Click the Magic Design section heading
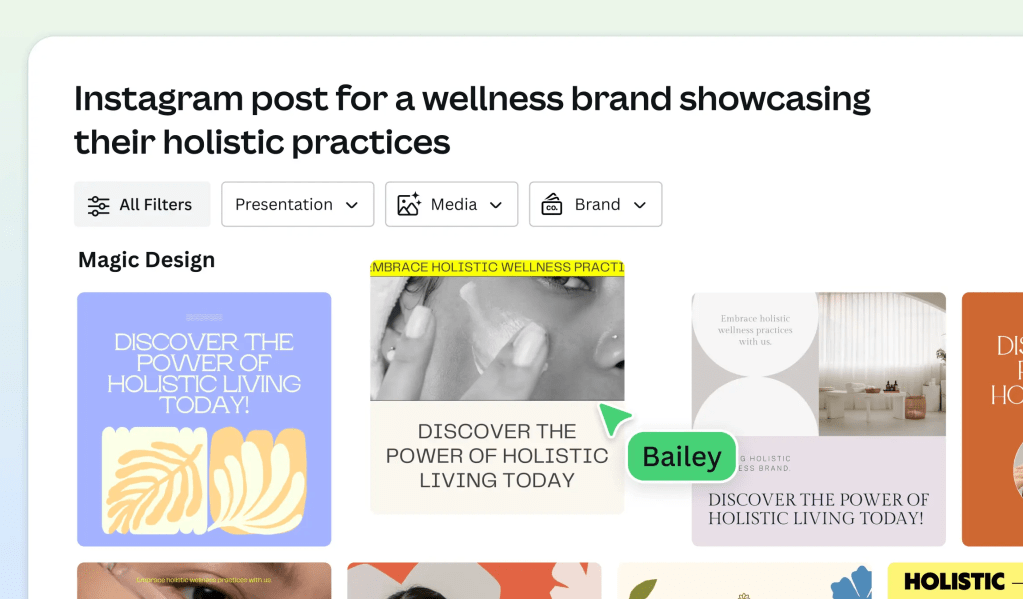This screenshot has width=1023, height=599. pyautogui.click(x=146, y=260)
